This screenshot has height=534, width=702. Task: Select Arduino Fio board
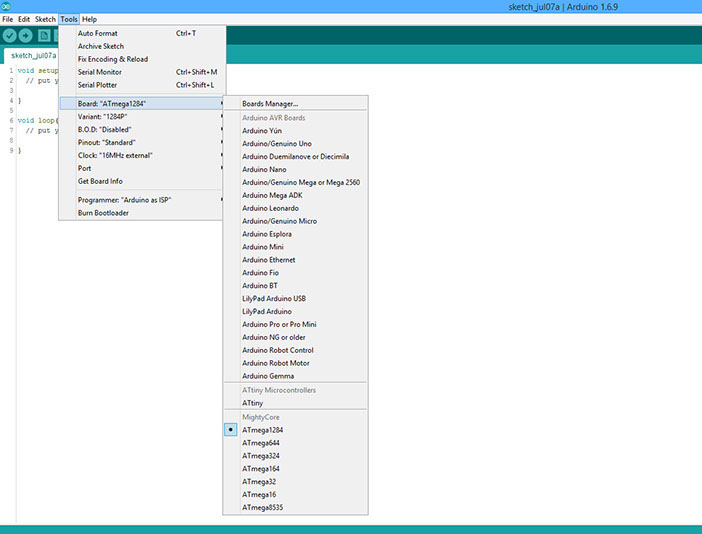pyautogui.click(x=295, y=273)
